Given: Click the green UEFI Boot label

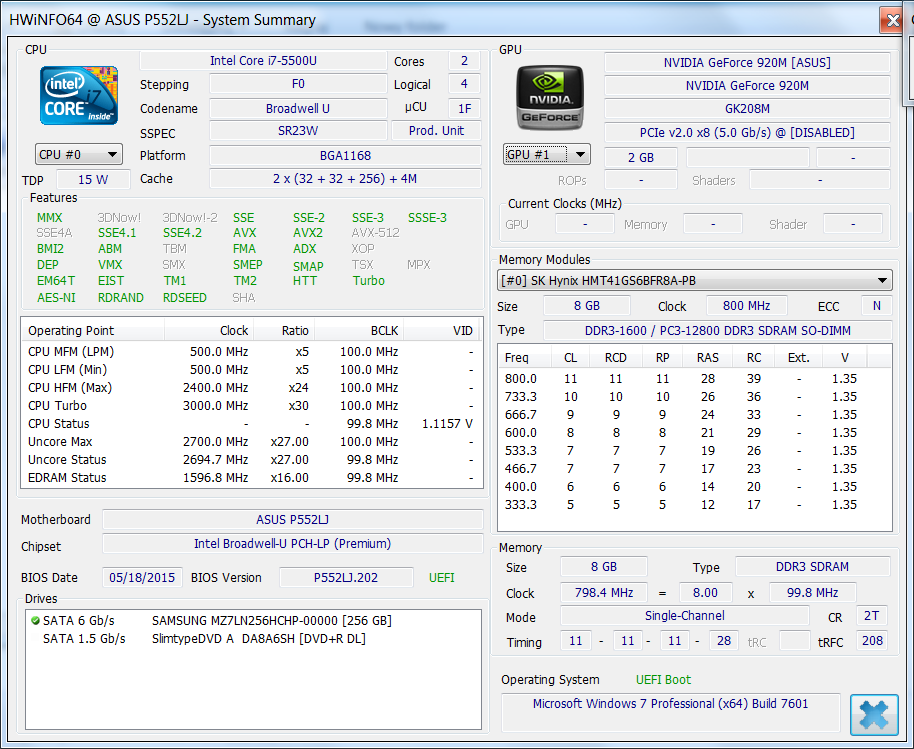Looking at the screenshot, I should coord(663,680).
